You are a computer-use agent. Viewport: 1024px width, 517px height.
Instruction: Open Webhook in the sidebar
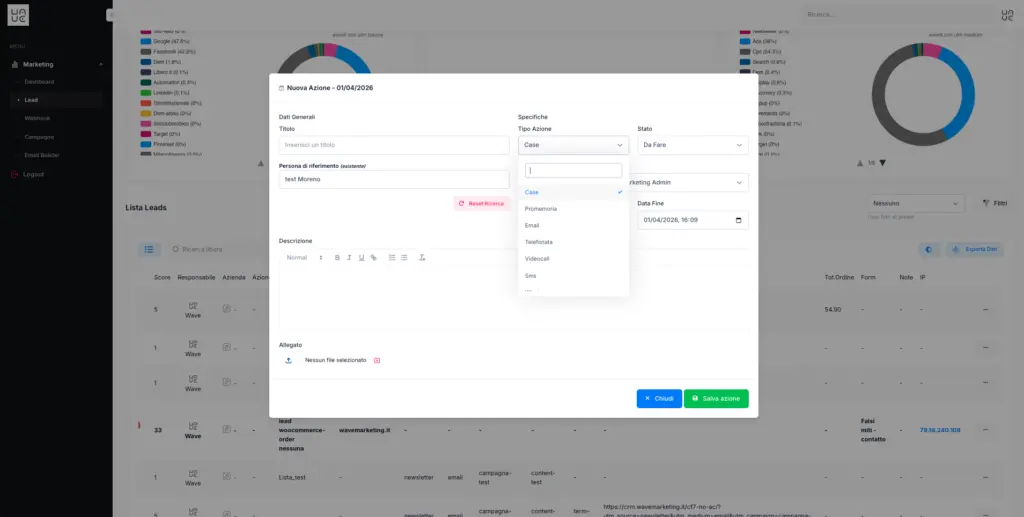(x=37, y=119)
